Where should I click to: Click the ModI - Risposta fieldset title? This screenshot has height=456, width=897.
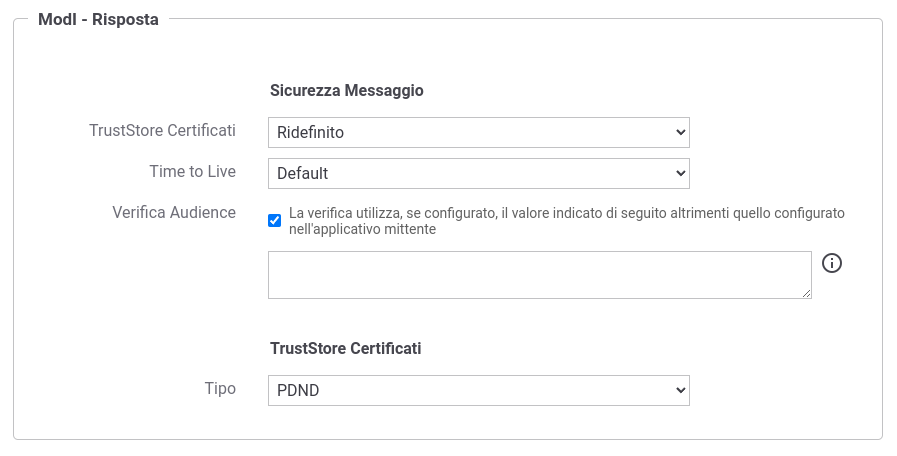tap(98, 19)
